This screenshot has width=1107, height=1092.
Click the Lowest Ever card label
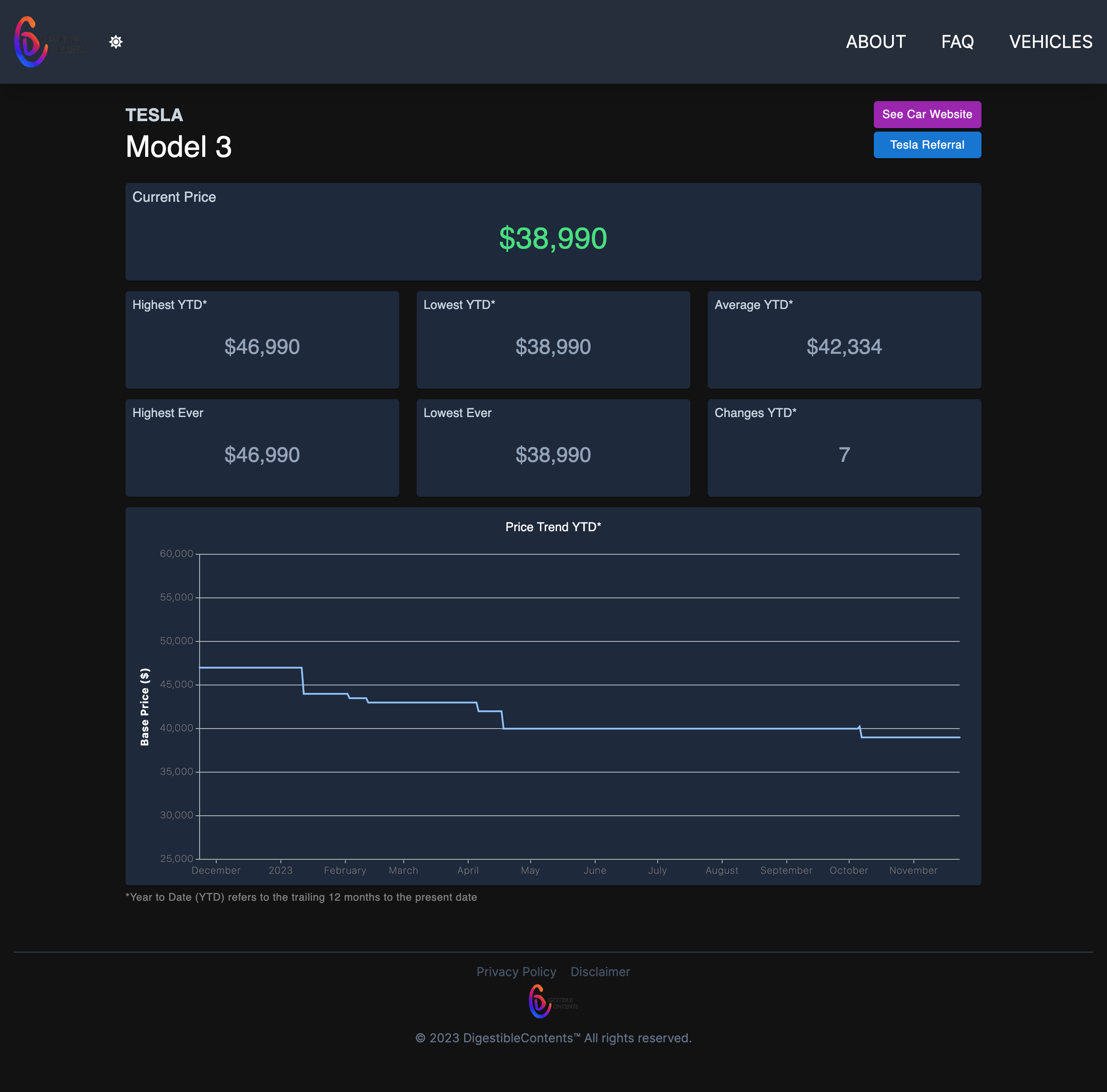pyautogui.click(x=457, y=413)
